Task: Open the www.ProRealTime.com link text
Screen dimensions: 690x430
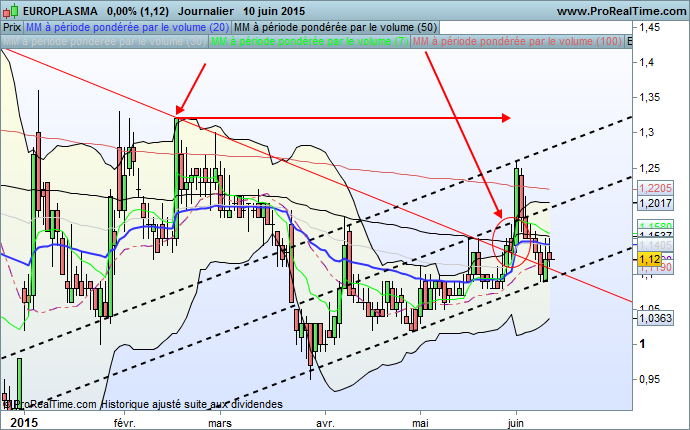Action: coord(621,11)
